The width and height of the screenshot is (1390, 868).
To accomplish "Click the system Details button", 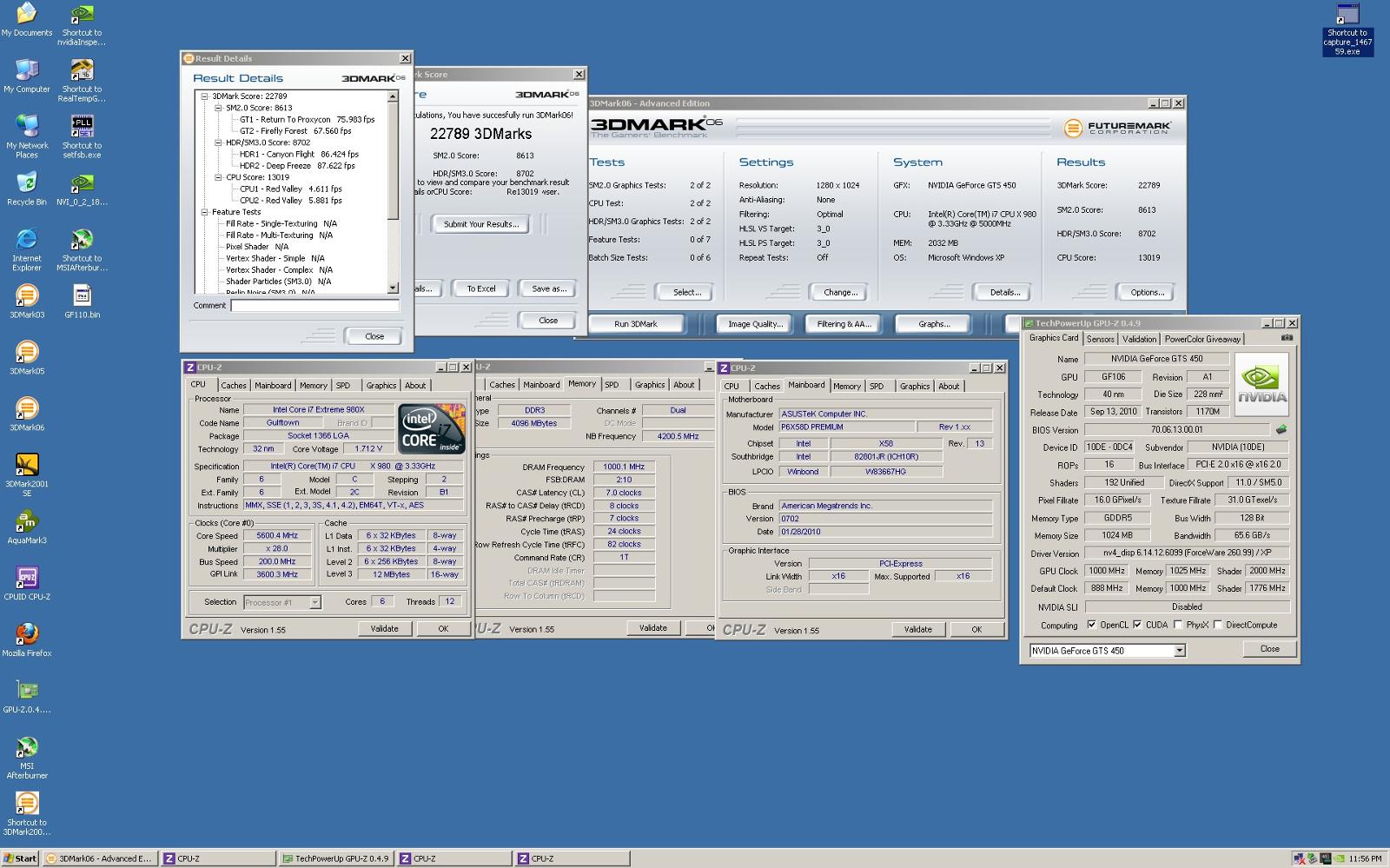I will coord(1004,292).
